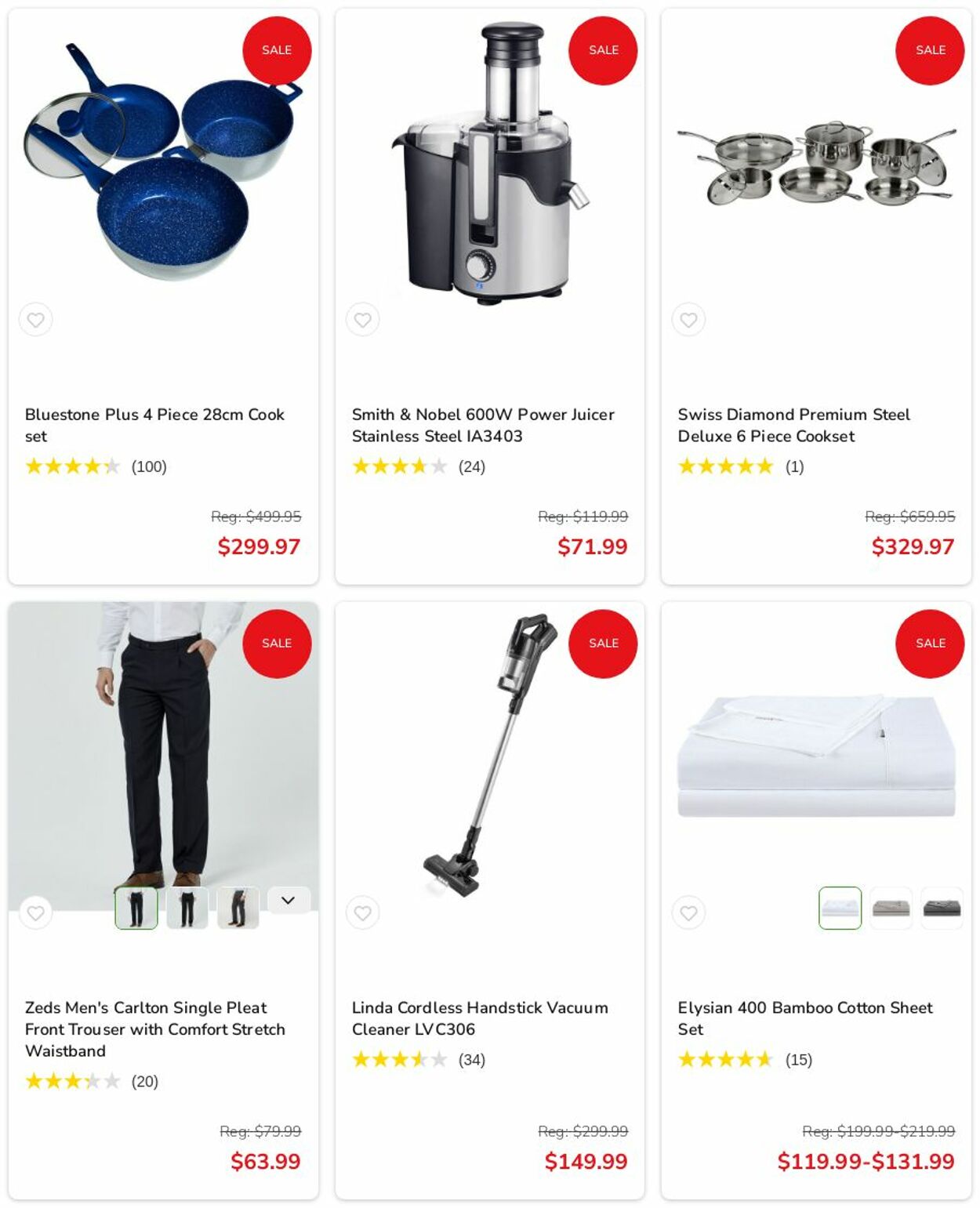
Task: Select the first black trouser variant thumbnail
Action: point(136,908)
